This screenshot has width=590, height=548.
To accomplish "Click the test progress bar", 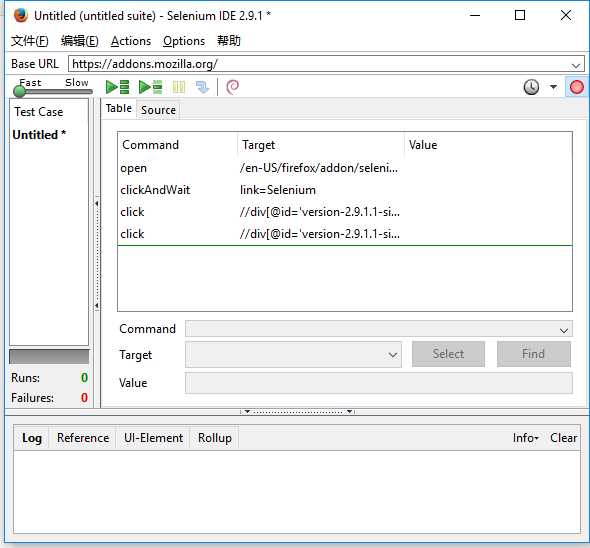I will [49, 356].
